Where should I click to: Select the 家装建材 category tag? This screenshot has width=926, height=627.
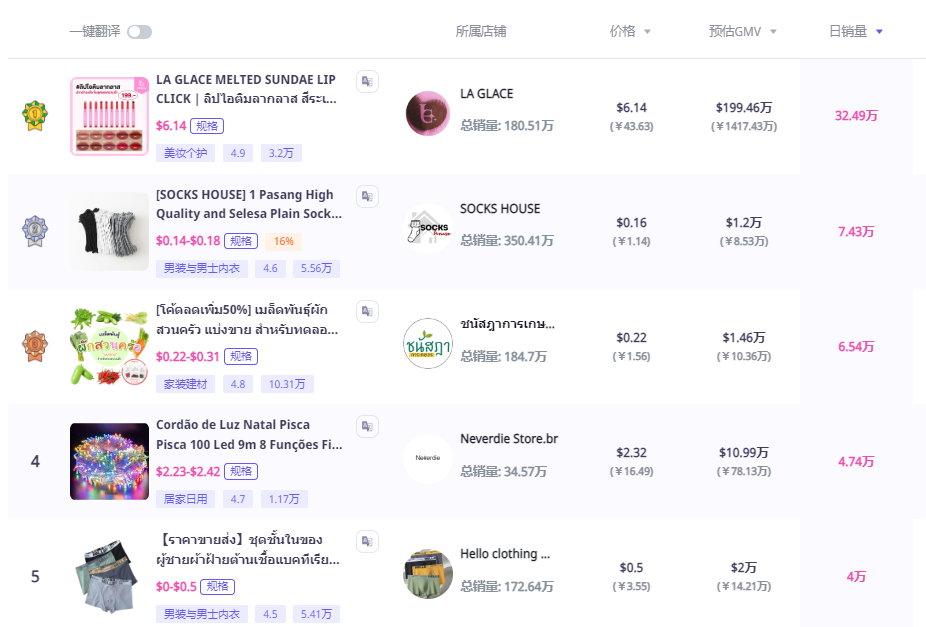tap(186, 384)
